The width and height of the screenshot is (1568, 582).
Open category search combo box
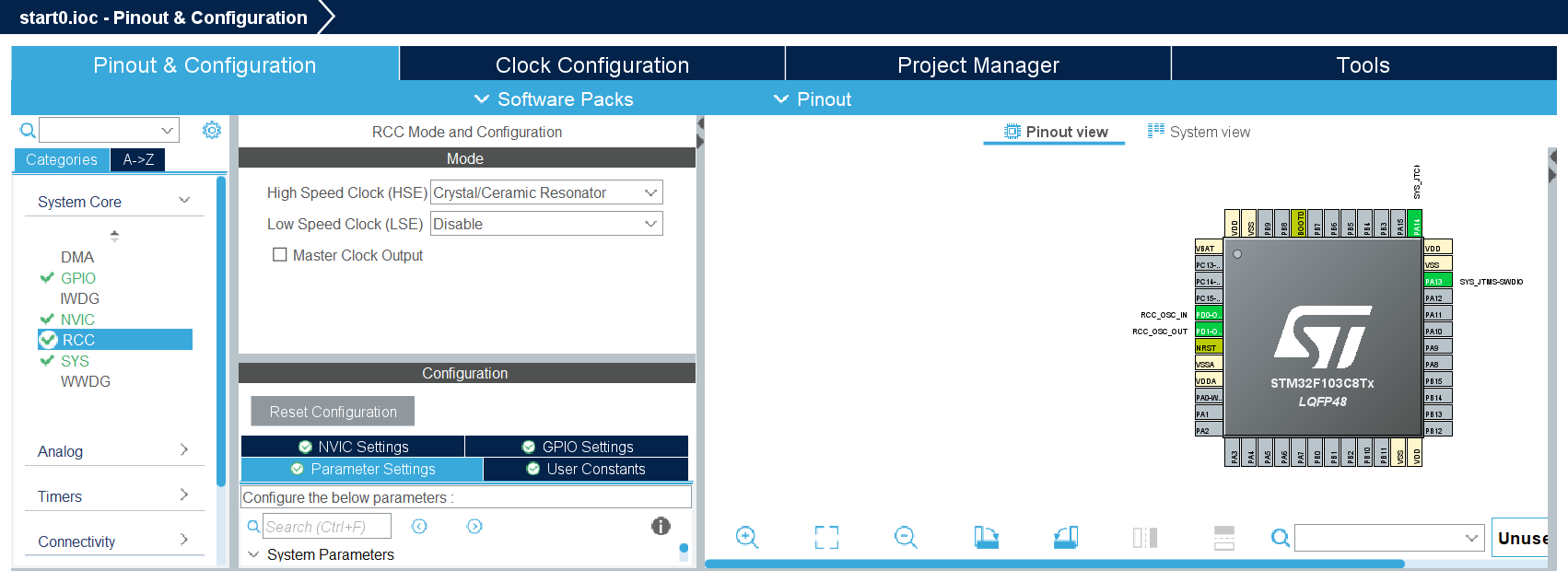pos(109,130)
